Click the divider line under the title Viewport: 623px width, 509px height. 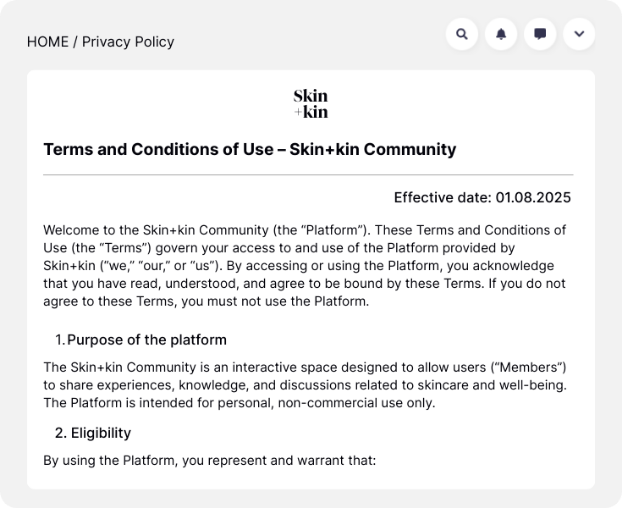[308, 175]
